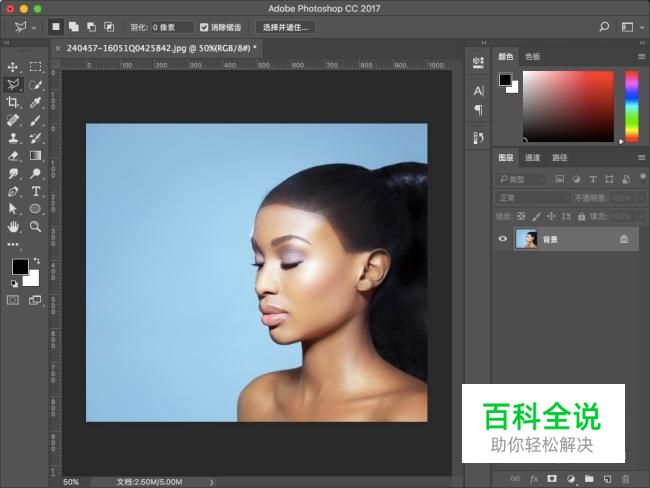This screenshot has height=488, width=650.
Task: Select the Healing Brush tool
Action: coord(13,120)
